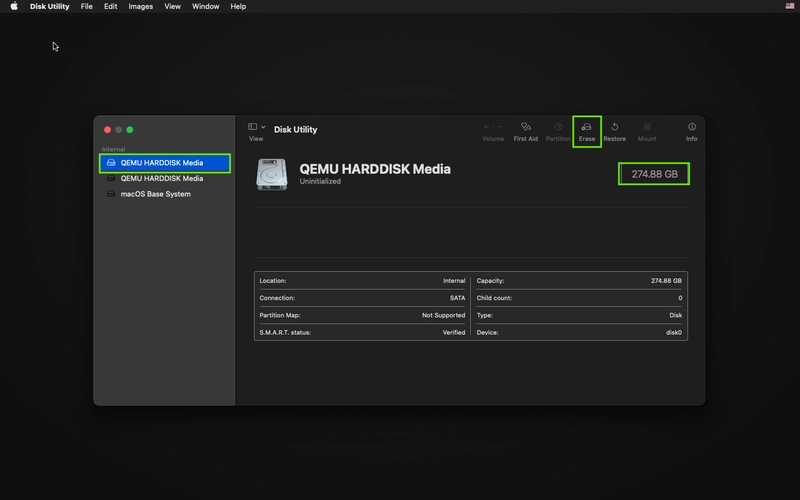This screenshot has width=800, height=500.
Task: Click the US flag input source icon
Action: [x=790, y=6]
